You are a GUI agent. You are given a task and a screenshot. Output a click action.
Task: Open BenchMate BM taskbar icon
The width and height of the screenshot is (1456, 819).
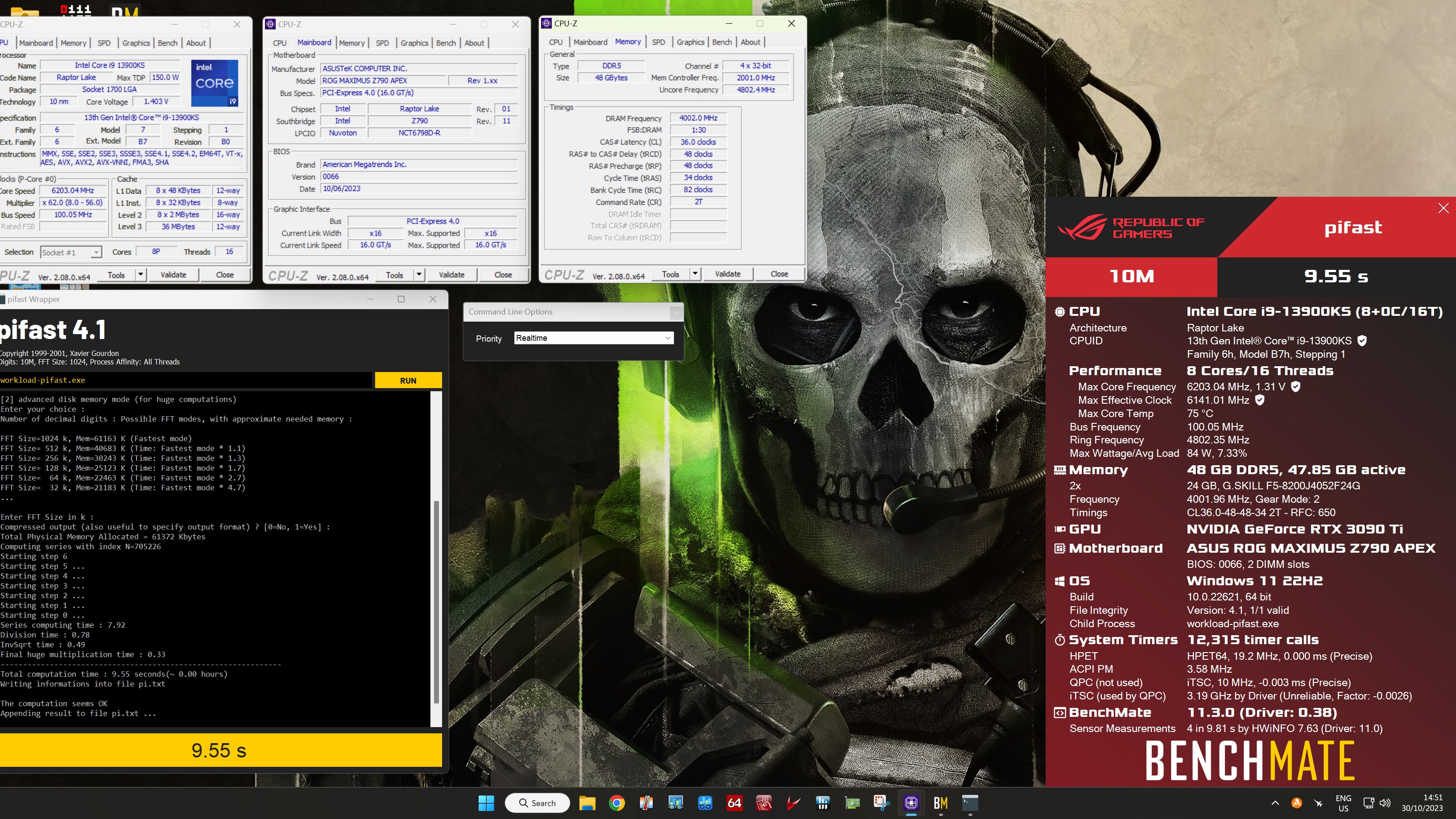tap(940, 802)
